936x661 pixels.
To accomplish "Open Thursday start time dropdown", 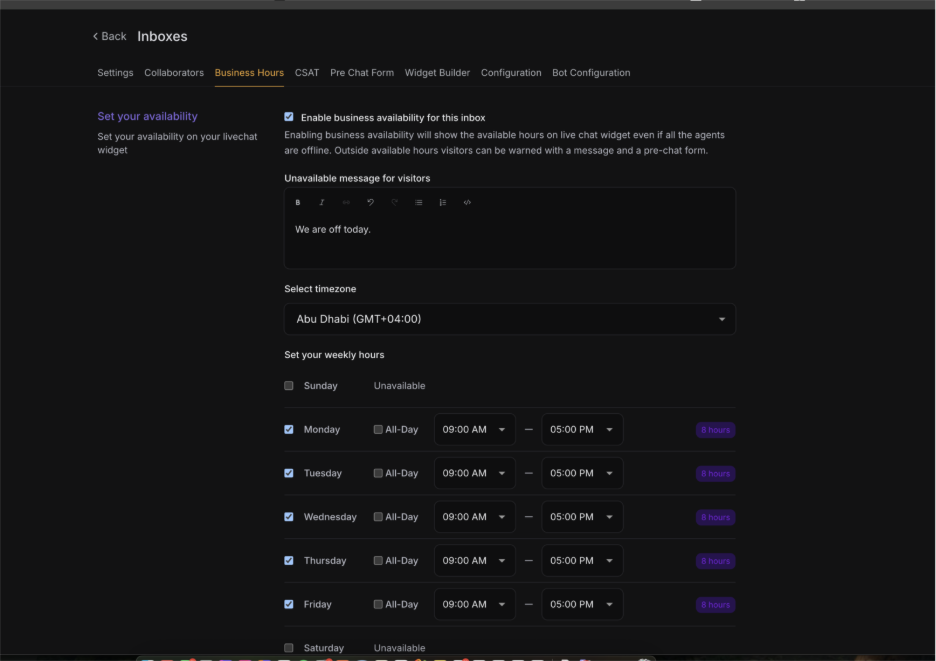I will tap(475, 560).
